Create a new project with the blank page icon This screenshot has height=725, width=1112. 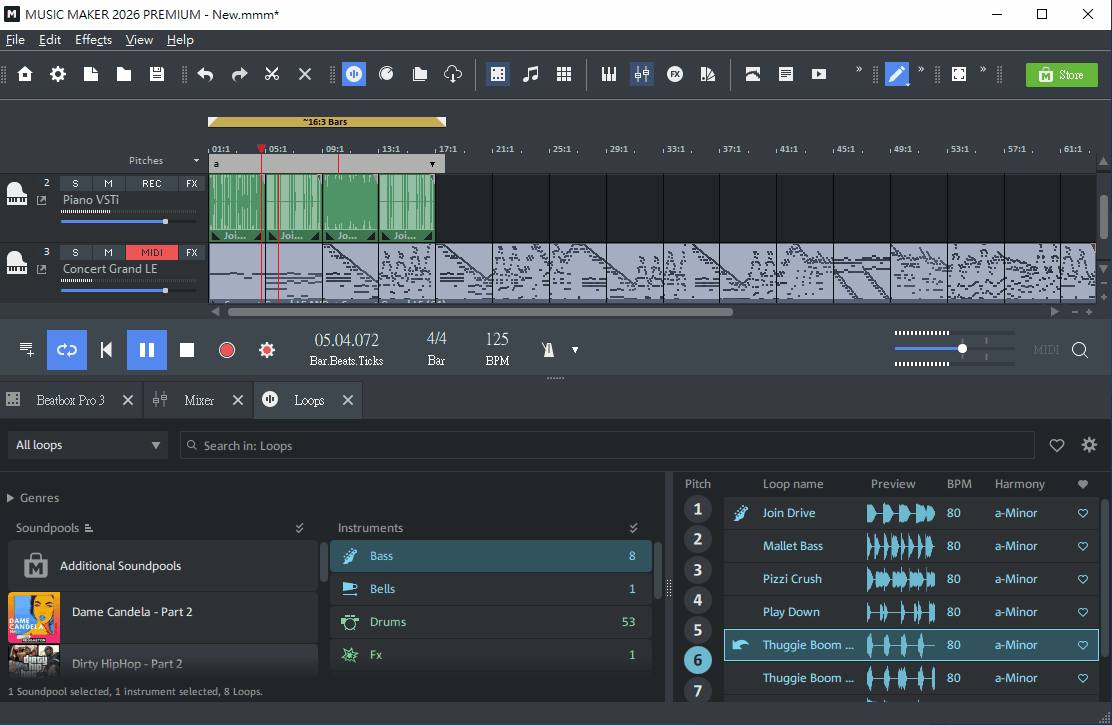pyautogui.click(x=91, y=74)
